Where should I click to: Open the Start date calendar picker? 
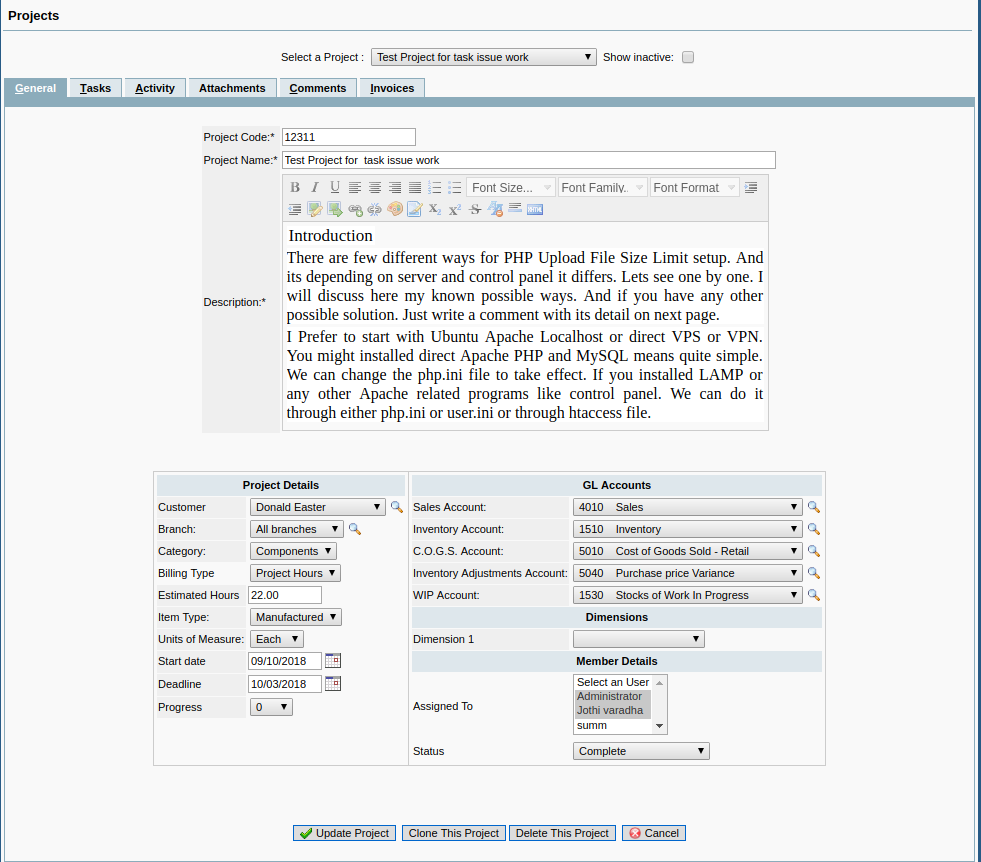coord(333,661)
